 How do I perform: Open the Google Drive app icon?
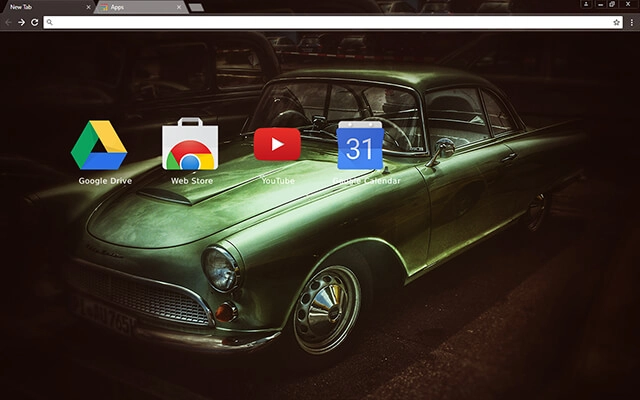point(99,145)
